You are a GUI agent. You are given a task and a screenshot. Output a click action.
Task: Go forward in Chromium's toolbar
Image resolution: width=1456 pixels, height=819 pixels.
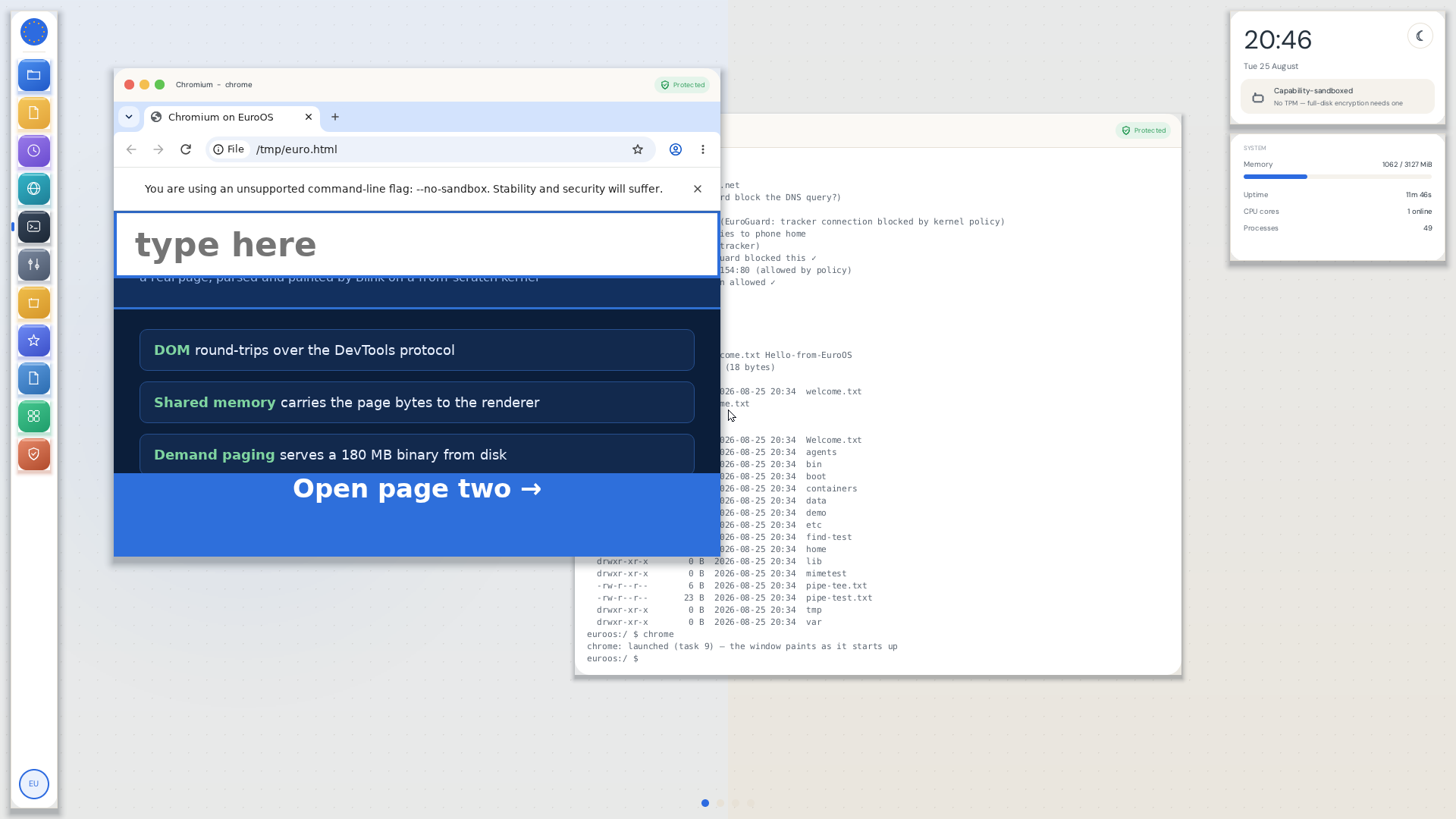click(158, 149)
